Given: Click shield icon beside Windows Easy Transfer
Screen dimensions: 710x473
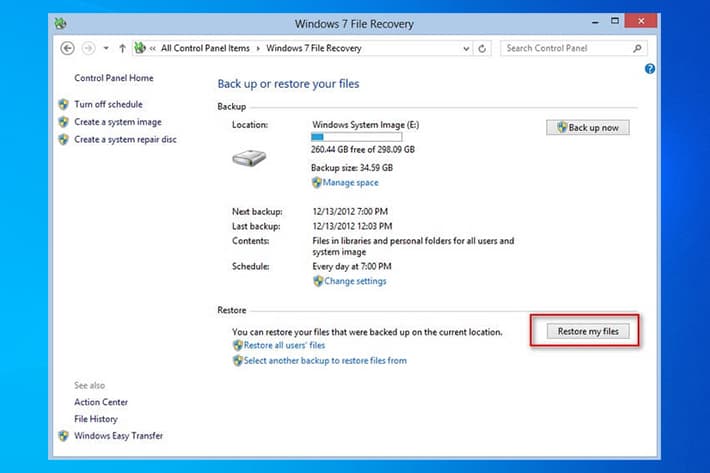Looking at the screenshot, I should pos(63,436).
